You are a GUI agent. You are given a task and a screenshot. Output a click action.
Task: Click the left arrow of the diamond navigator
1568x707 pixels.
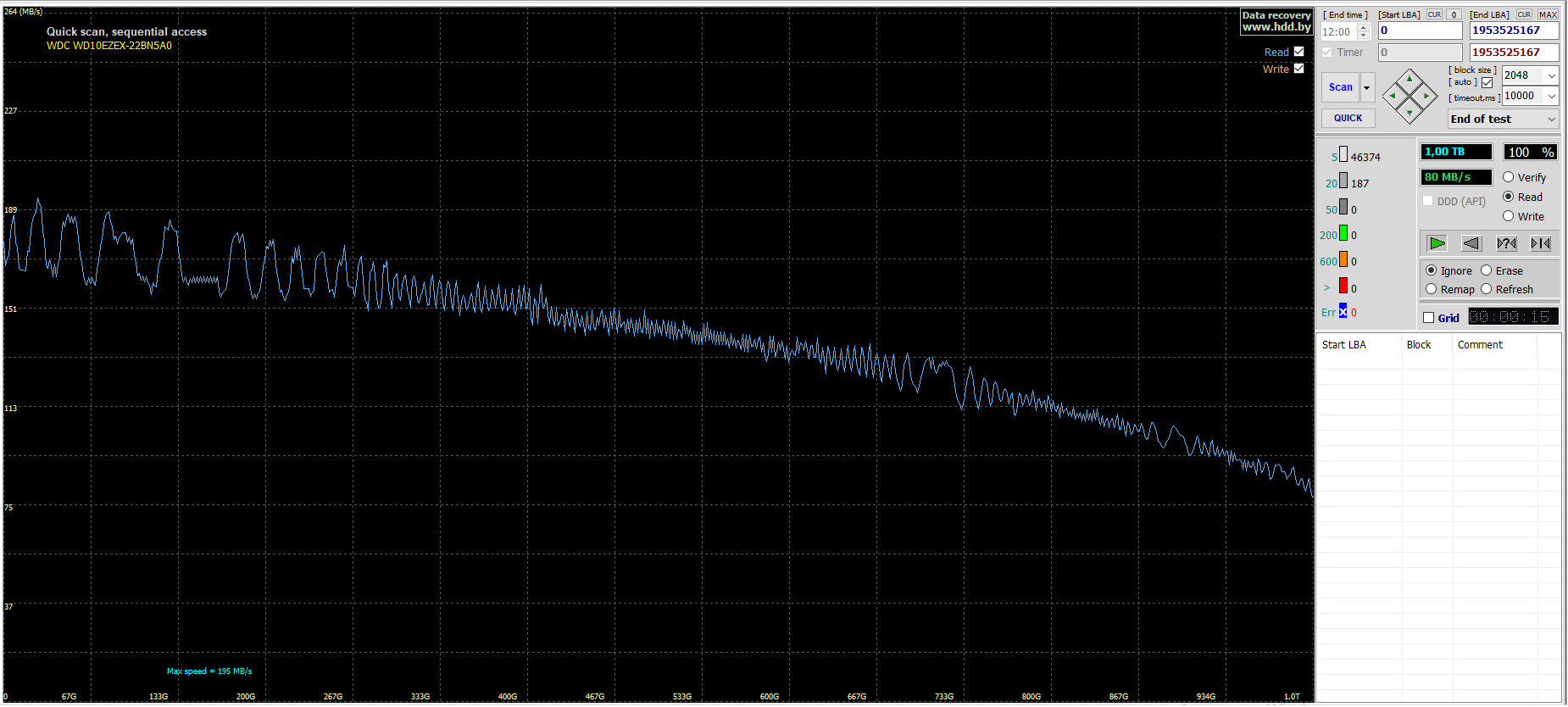pos(1393,96)
